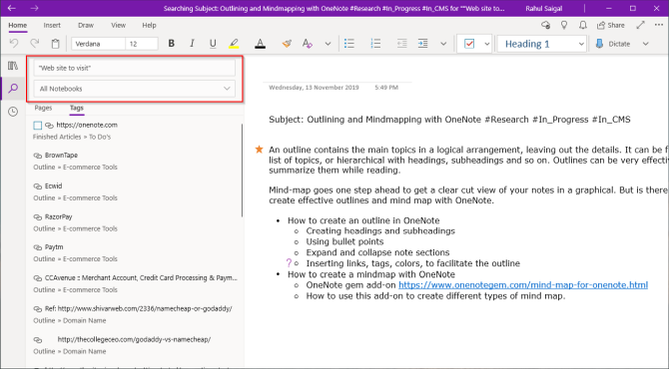This screenshot has height=369, width=669.
Task: Redo the last action
Action: [35, 44]
